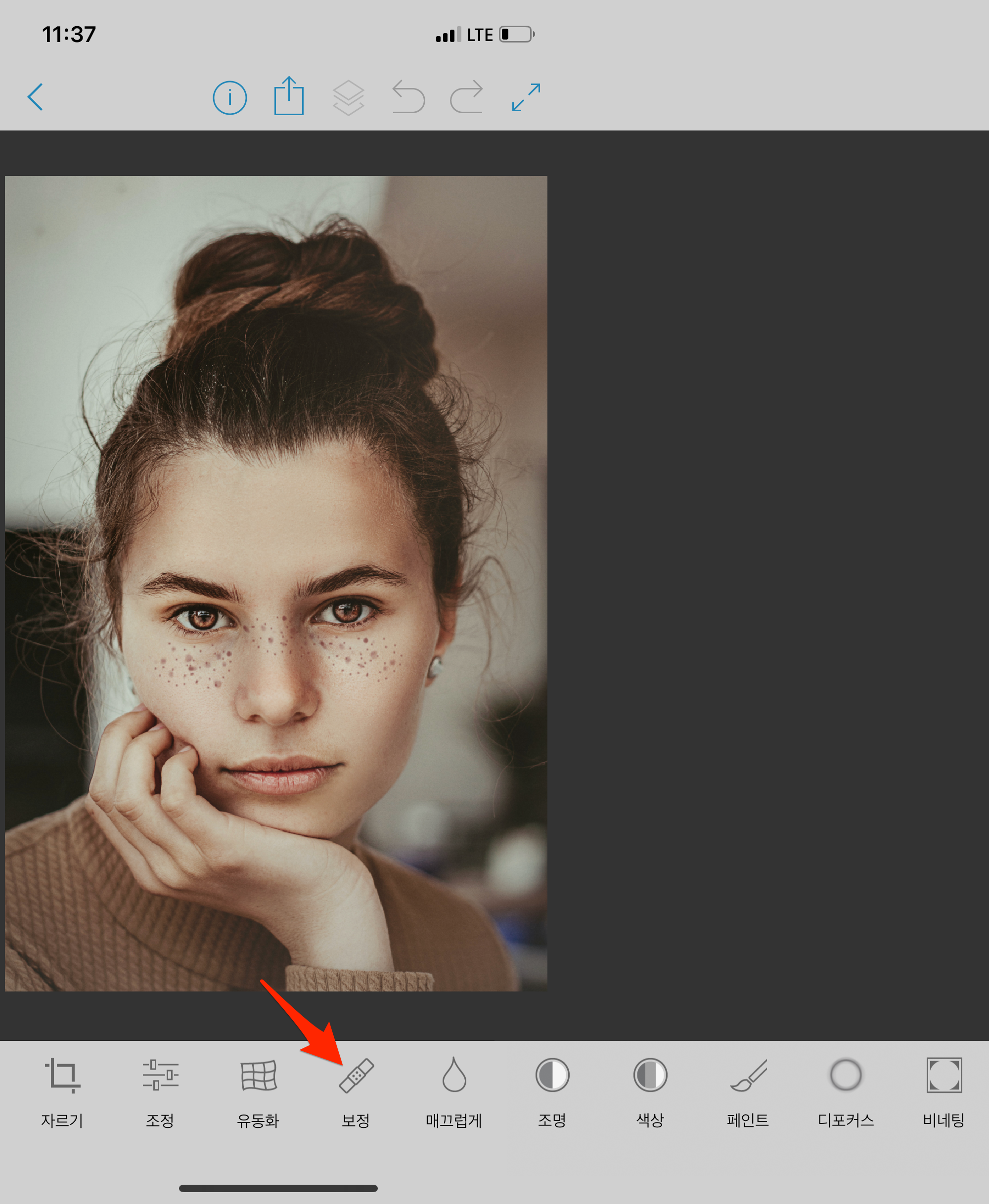Viewport: 989px width, 1204px height.
Task: Open the layers stack icon
Action: (x=348, y=97)
